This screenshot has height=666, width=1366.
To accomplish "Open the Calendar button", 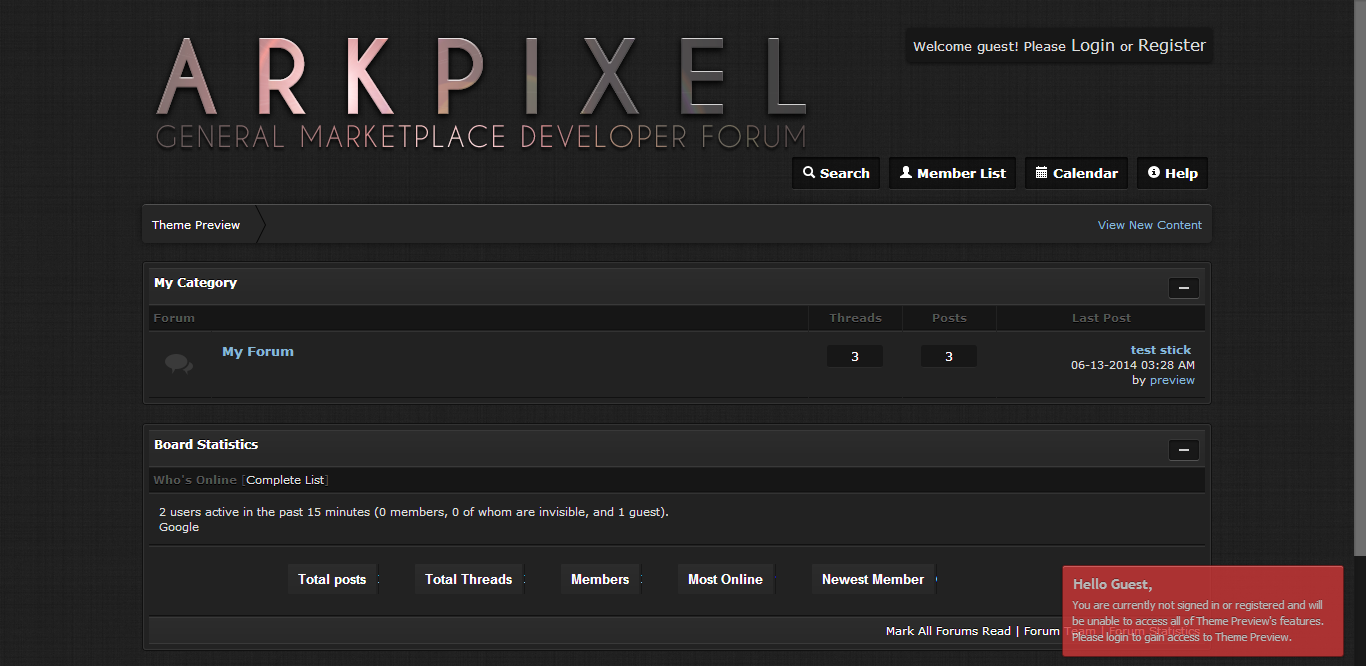I will click(x=1077, y=173).
